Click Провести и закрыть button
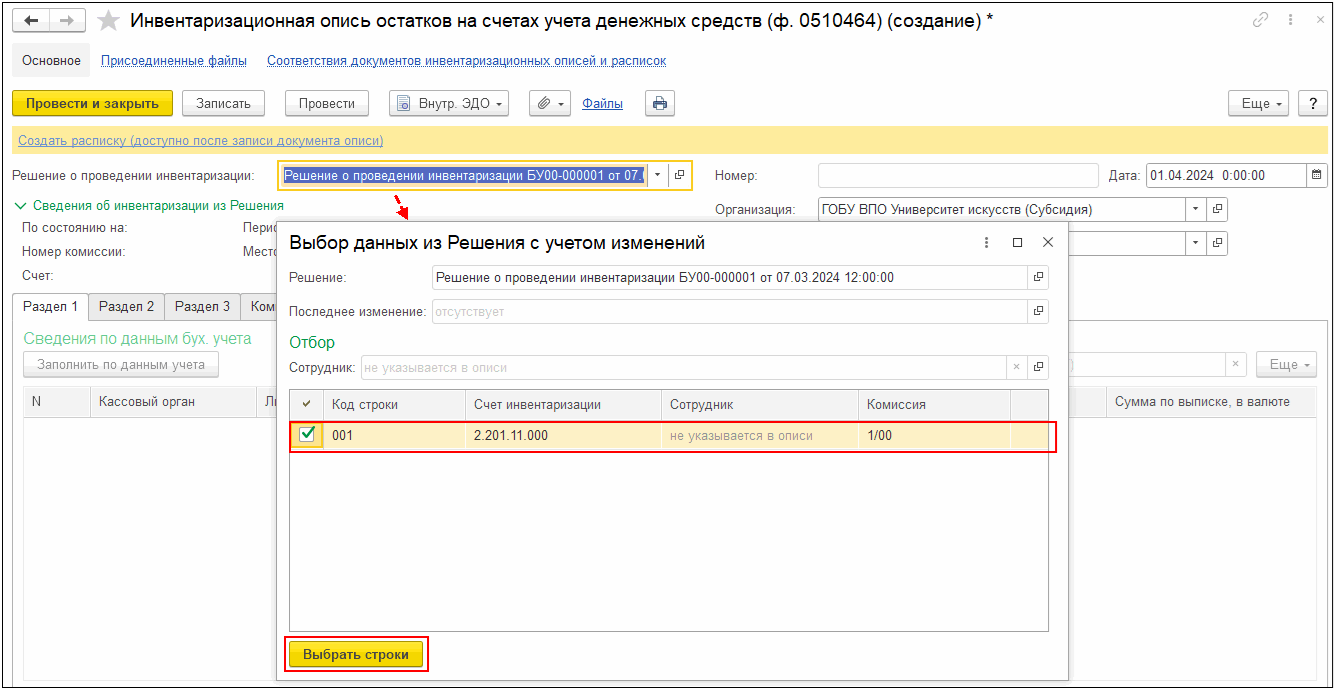The image size is (1335, 689). tap(92, 103)
